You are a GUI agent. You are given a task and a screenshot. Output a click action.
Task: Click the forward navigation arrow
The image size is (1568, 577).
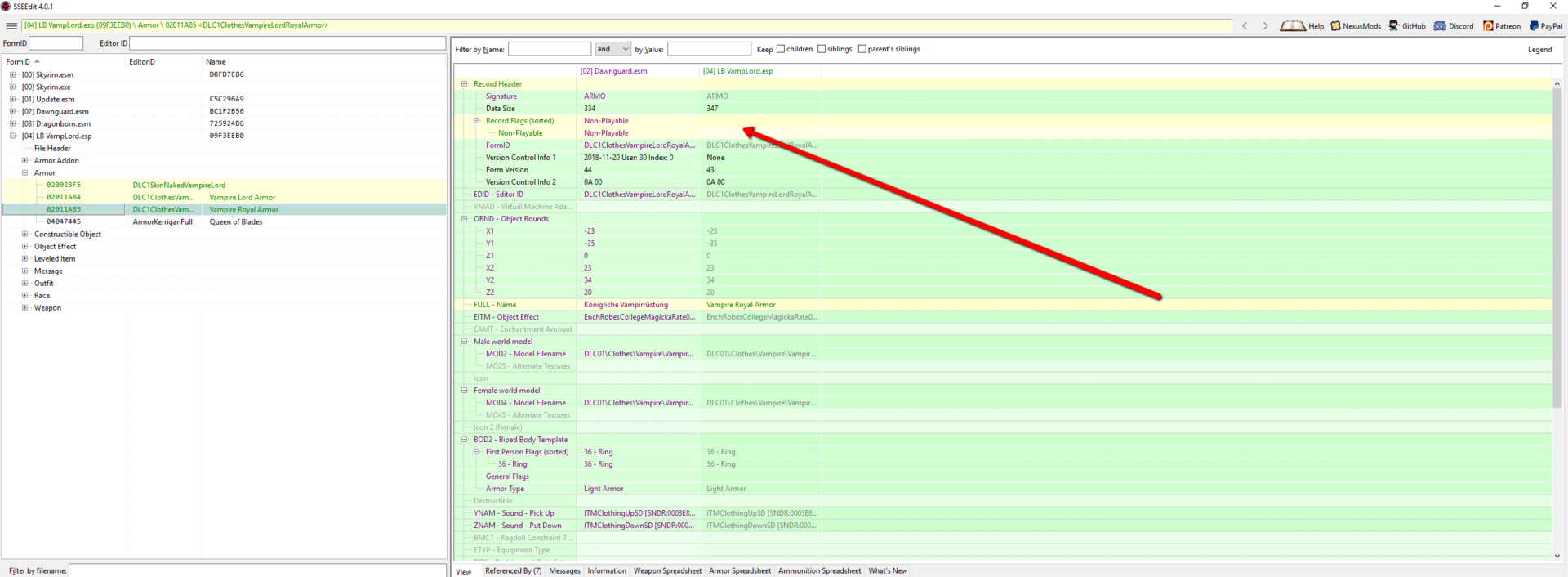click(x=1265, y=26)
